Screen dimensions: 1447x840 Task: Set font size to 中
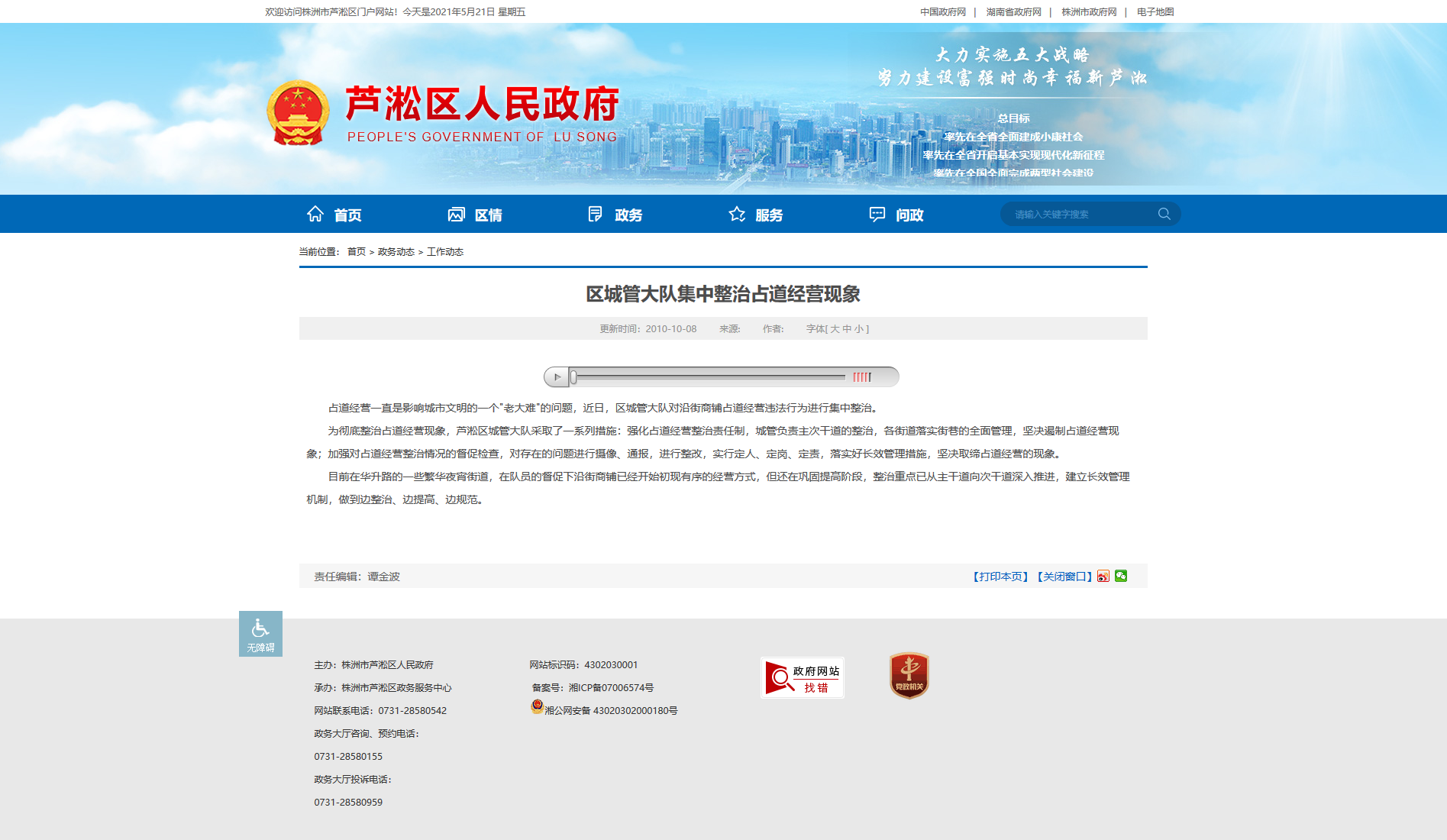click(x=847, y=328)
